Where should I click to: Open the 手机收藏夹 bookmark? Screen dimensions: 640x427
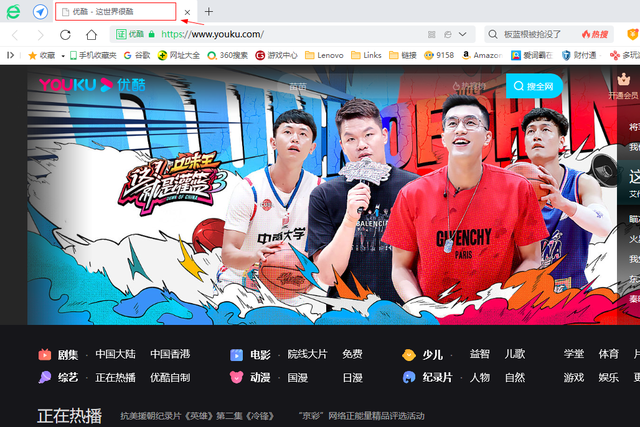click(x=93, y=55)
